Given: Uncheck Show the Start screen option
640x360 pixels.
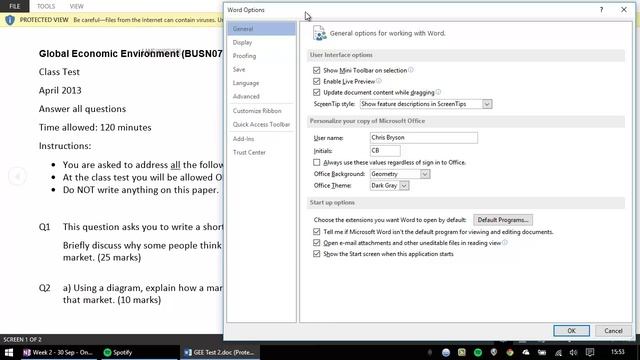Looking at the screenshot, I should pos(316,254).
